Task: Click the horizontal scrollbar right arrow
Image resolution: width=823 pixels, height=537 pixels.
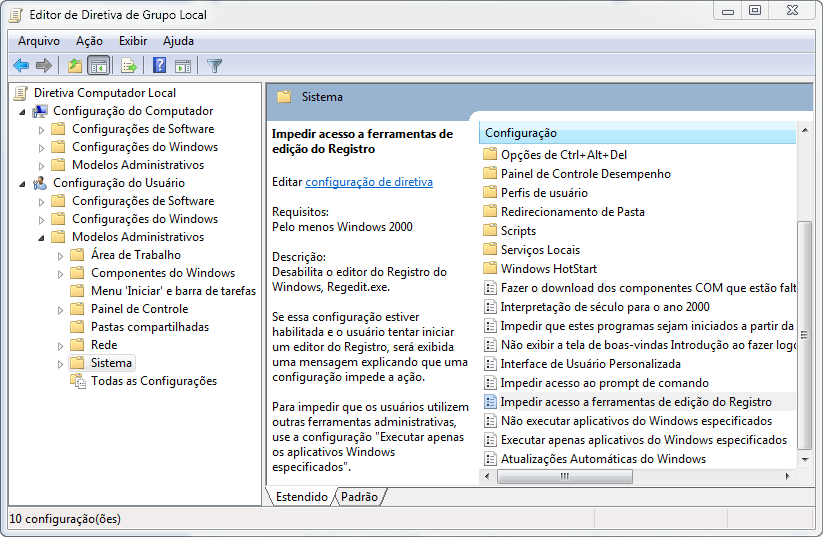Action: click(787, 476)
